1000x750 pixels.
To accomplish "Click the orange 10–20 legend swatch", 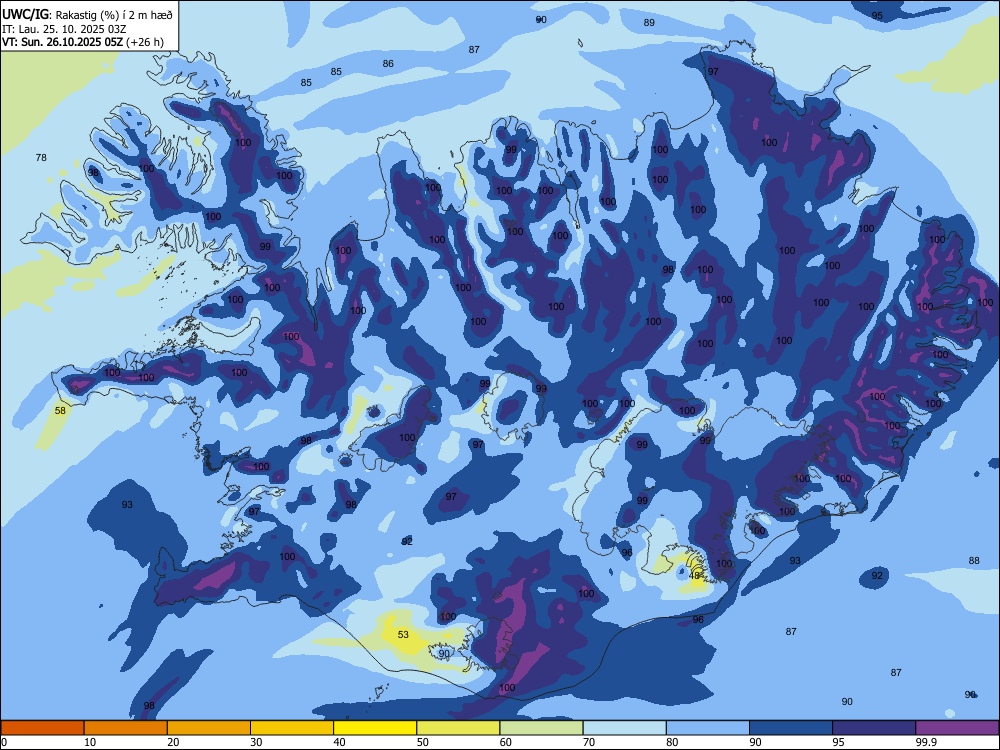I will 126,728.
